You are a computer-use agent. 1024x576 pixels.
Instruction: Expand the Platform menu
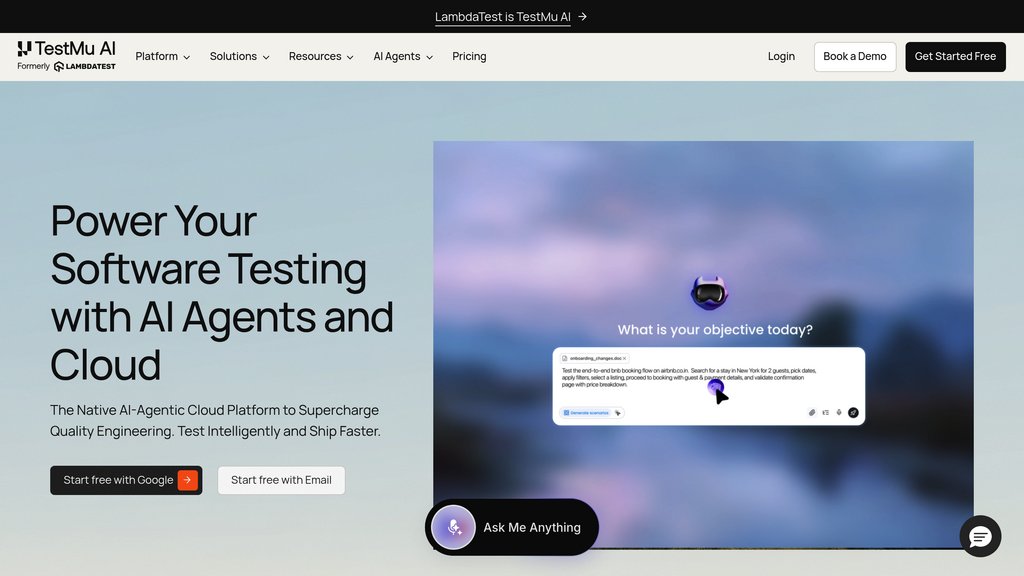tap(163, 56)
